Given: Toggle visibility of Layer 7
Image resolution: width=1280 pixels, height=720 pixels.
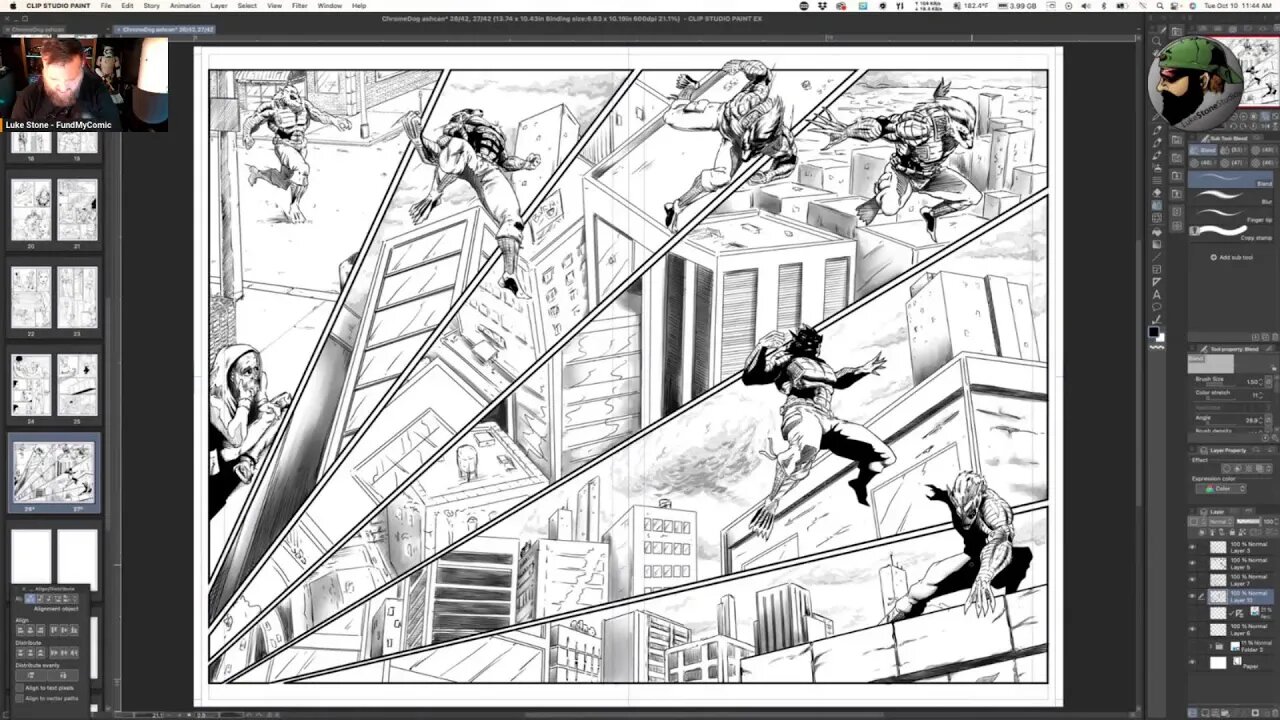Looking at the screenshot, I should tap(1191, 579).
